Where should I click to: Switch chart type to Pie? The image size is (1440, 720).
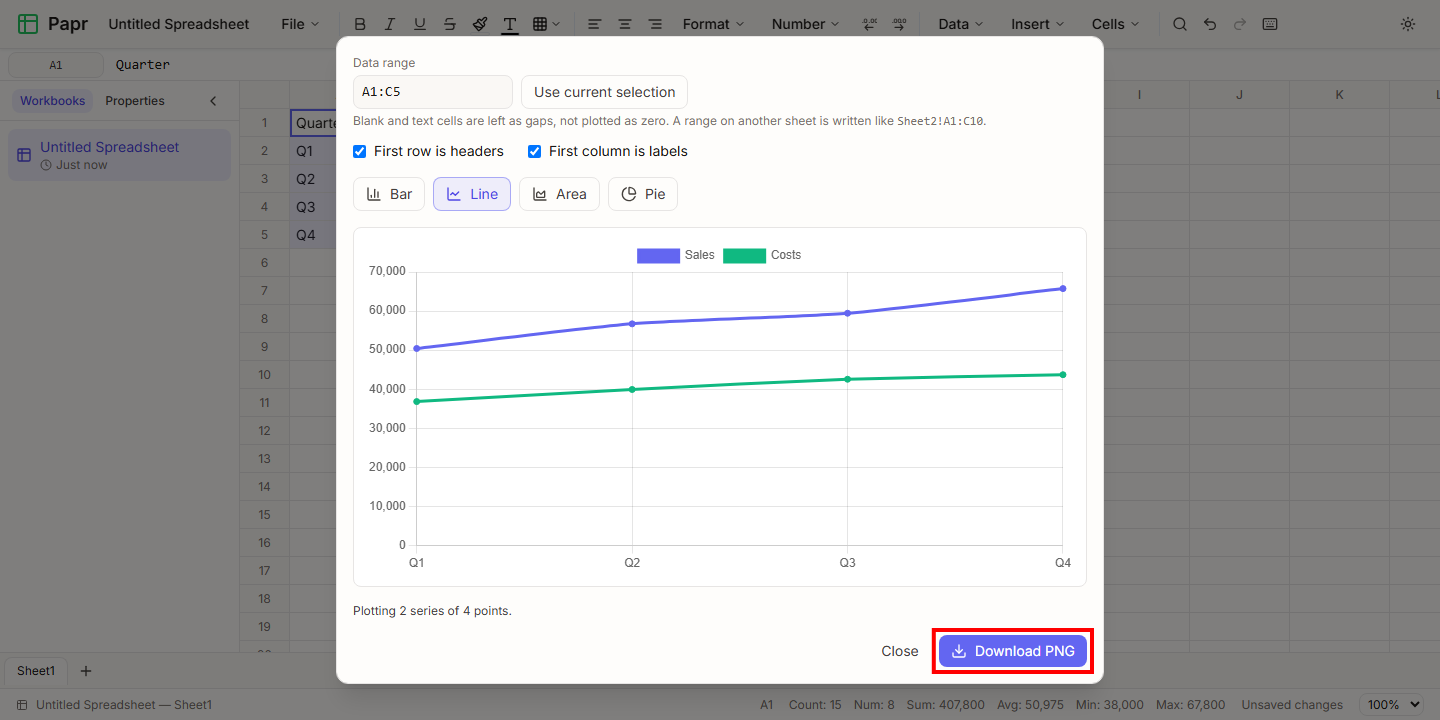coord(643,194)
